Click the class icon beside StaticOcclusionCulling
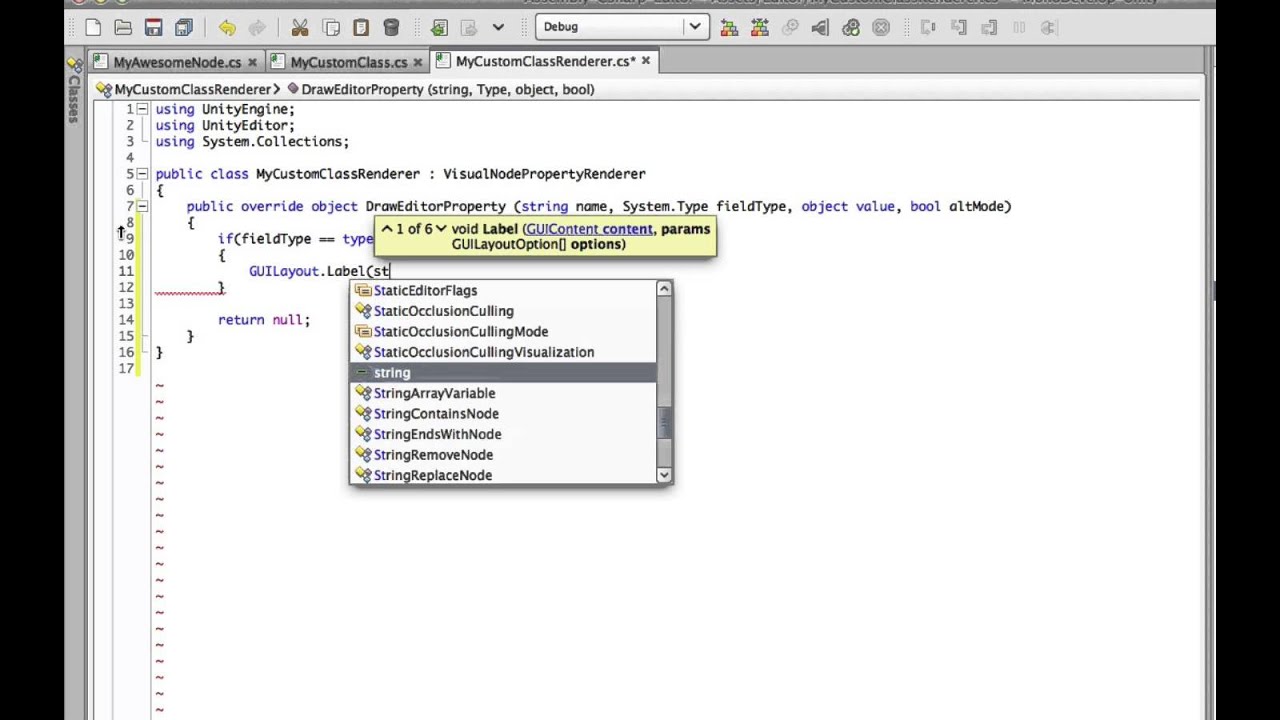This screenshot has width=1280, height=720. [363, 311]
